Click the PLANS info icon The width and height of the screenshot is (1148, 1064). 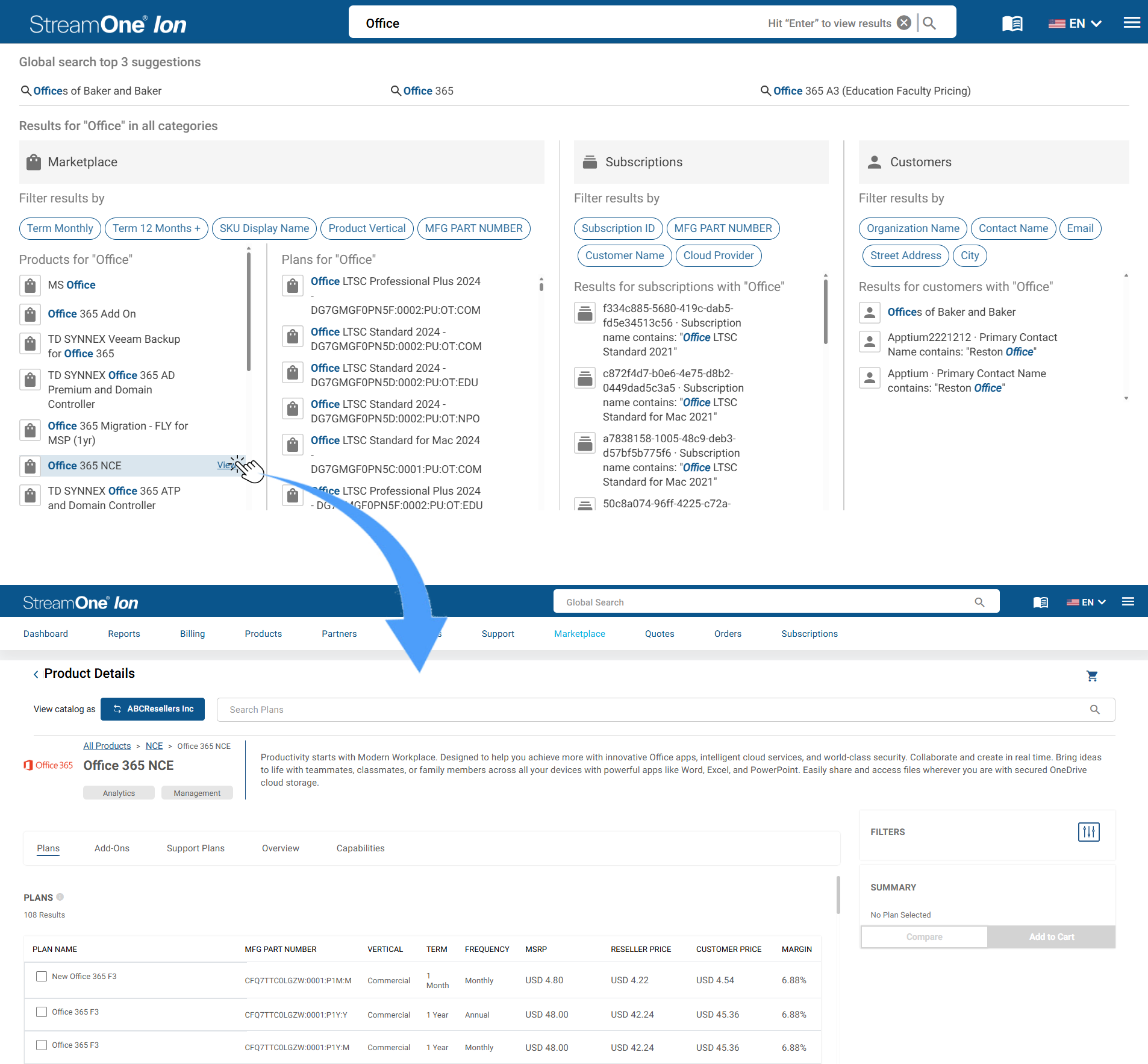[x=60, y=897]
